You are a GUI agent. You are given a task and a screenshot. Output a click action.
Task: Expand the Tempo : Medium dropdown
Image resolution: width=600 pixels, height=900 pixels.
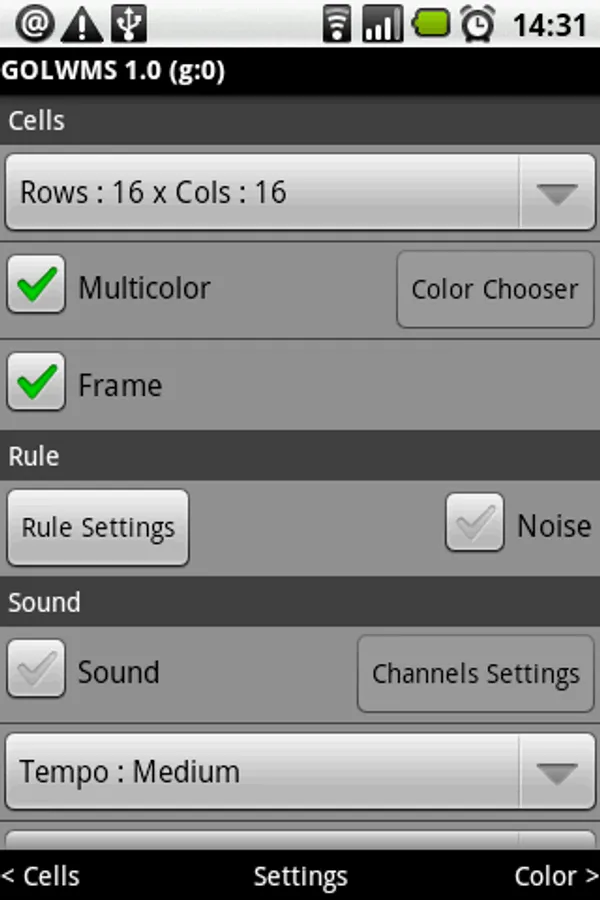[x=300, y=772]
